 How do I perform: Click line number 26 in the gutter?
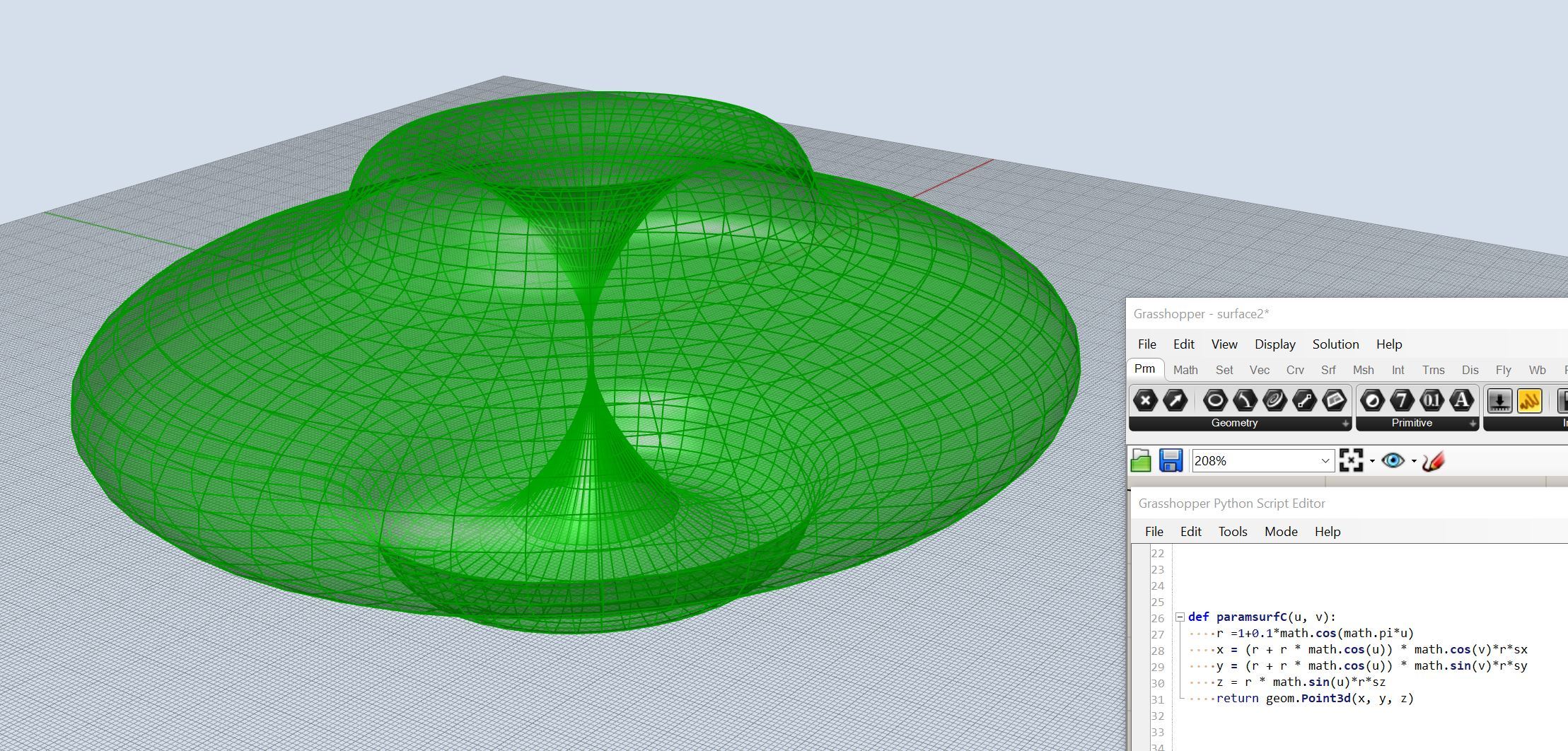(x=1158, y=618)
